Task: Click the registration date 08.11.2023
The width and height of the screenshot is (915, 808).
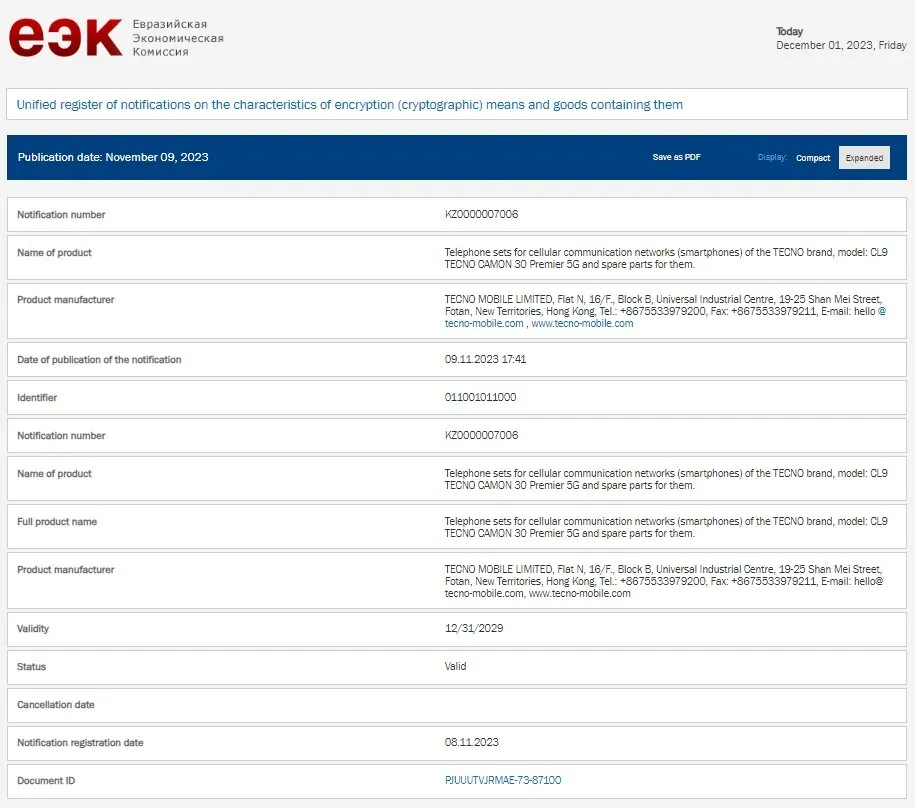Action: [471, 742]
